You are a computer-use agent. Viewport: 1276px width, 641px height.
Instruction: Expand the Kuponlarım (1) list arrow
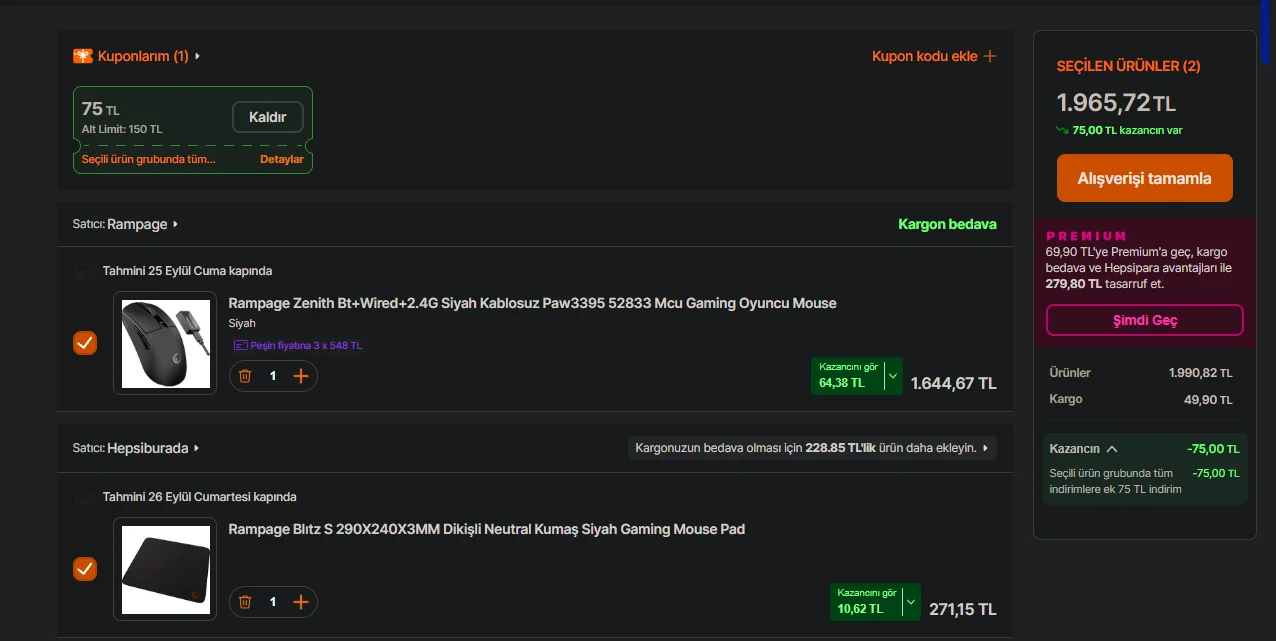point(198,56)
